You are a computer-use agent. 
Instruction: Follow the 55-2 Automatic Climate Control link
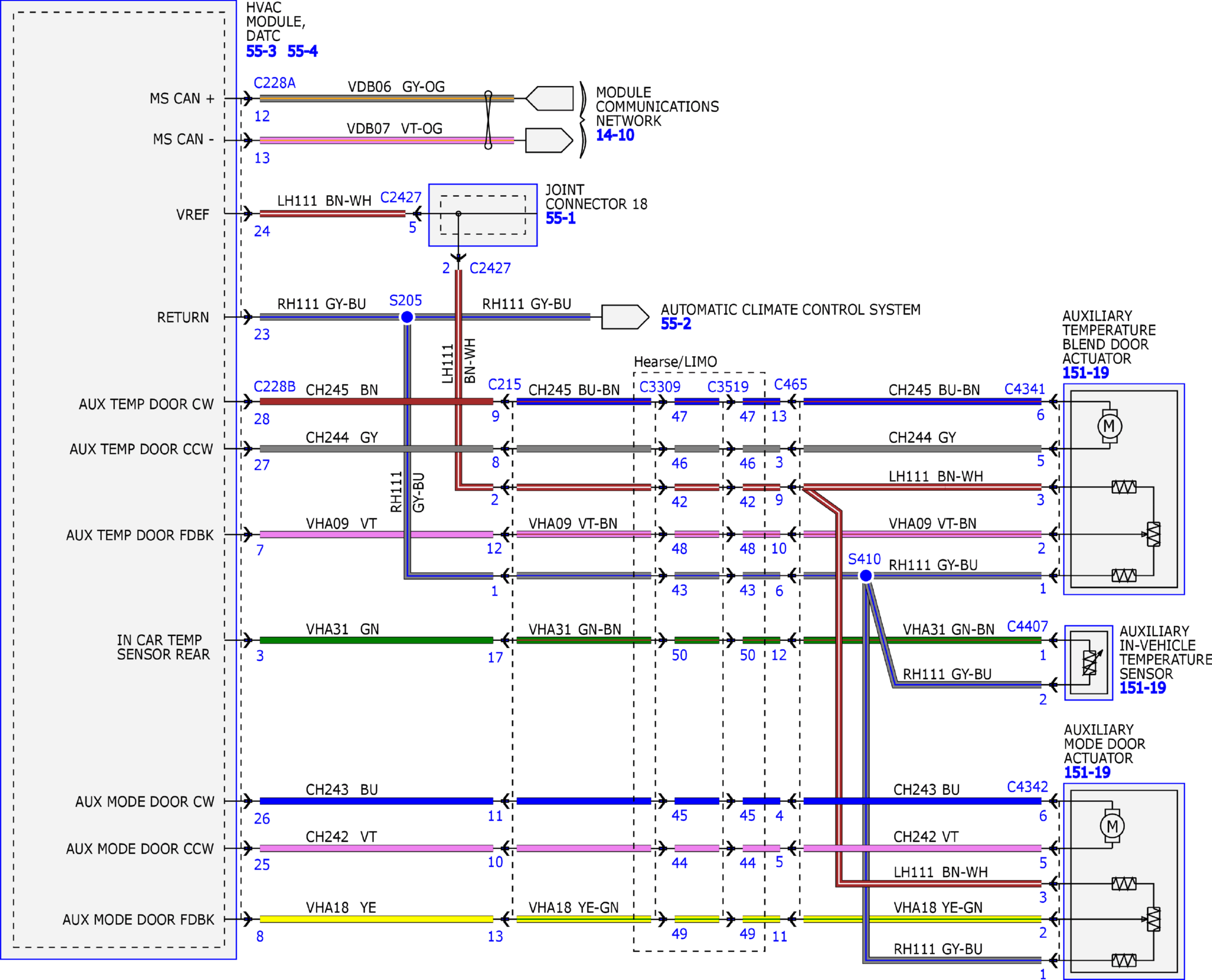[x=675, y=324]
